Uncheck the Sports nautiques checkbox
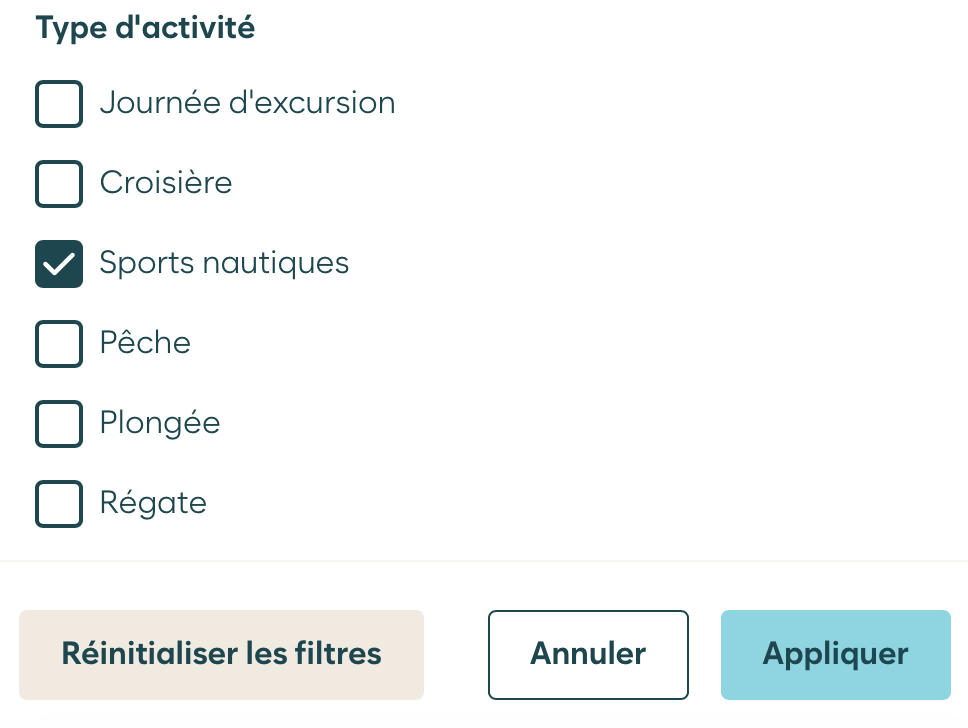Viewport: 968px width, 728px height. pos(59,263)
